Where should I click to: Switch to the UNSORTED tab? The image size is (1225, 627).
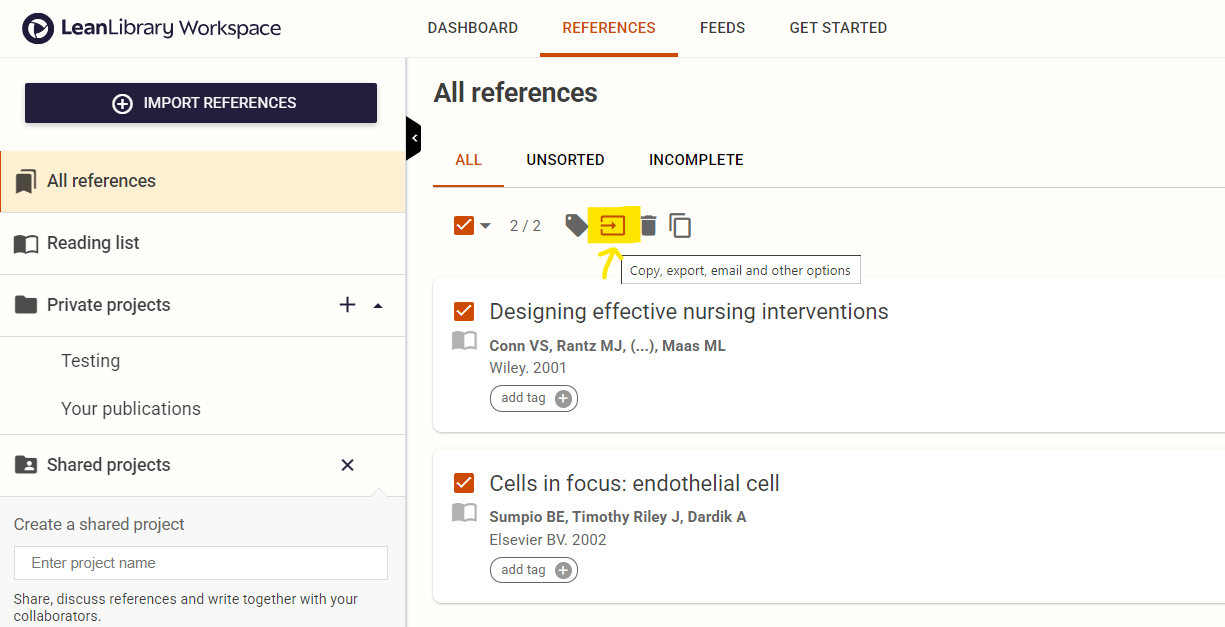point(565,160)
